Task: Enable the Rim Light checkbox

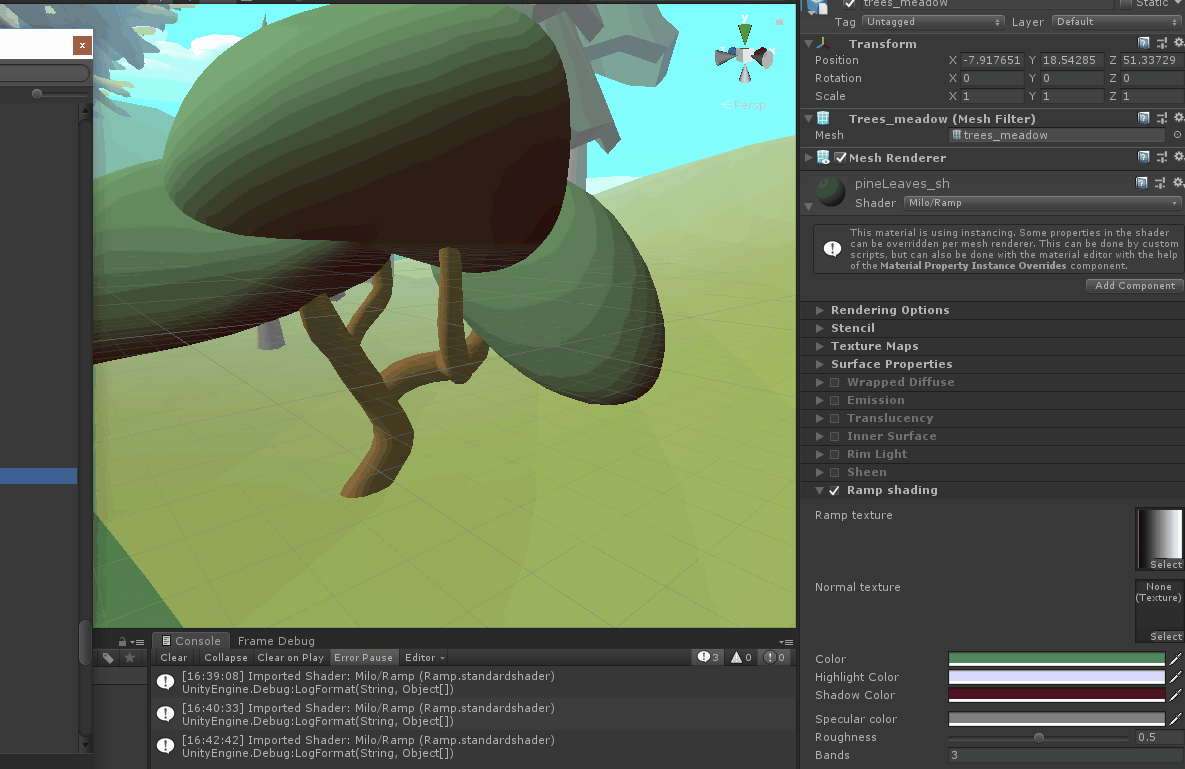Action: click(x=834, y=455)
